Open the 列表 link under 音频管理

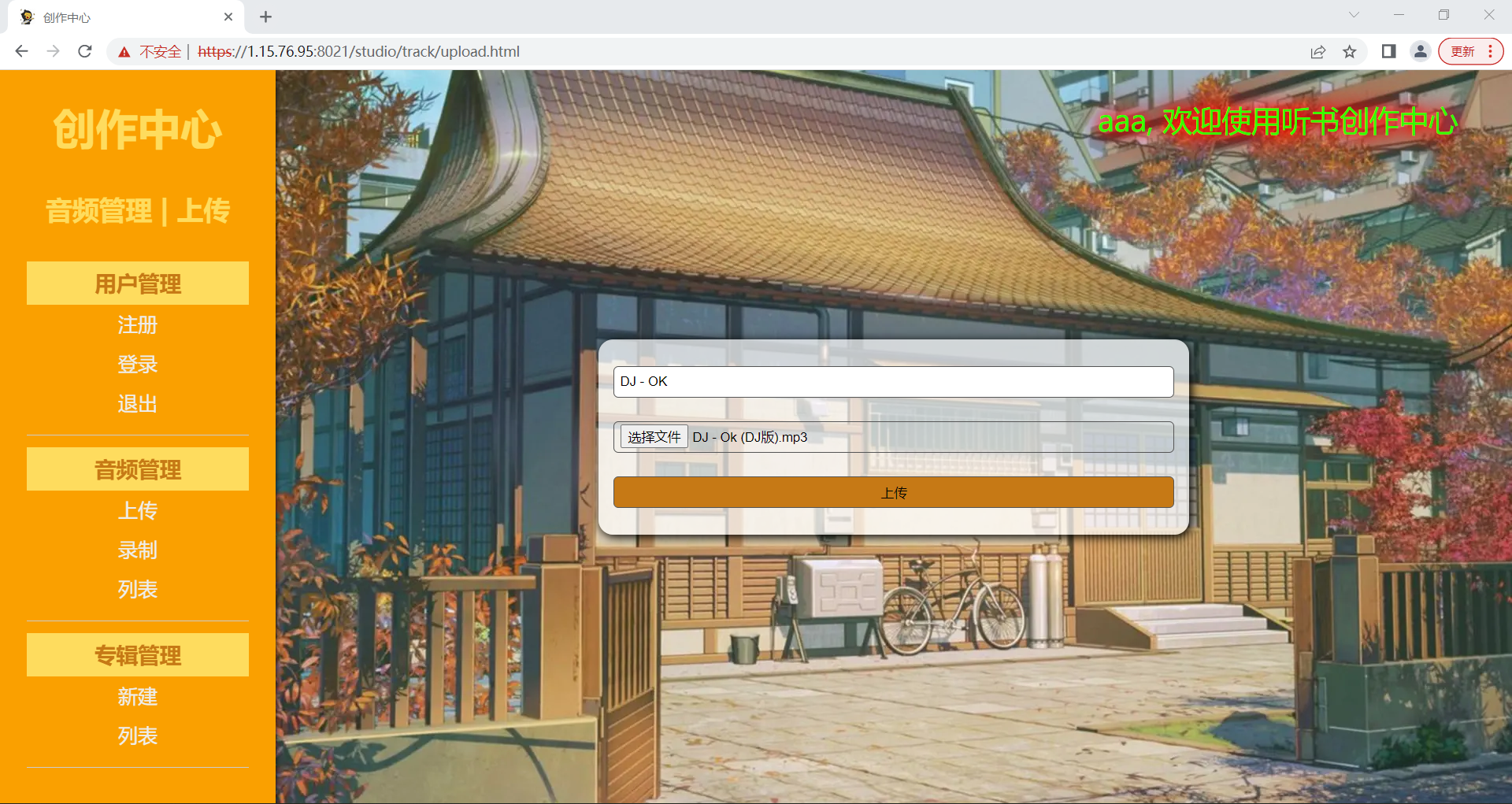pyautogui.click(x=138, y=589)
